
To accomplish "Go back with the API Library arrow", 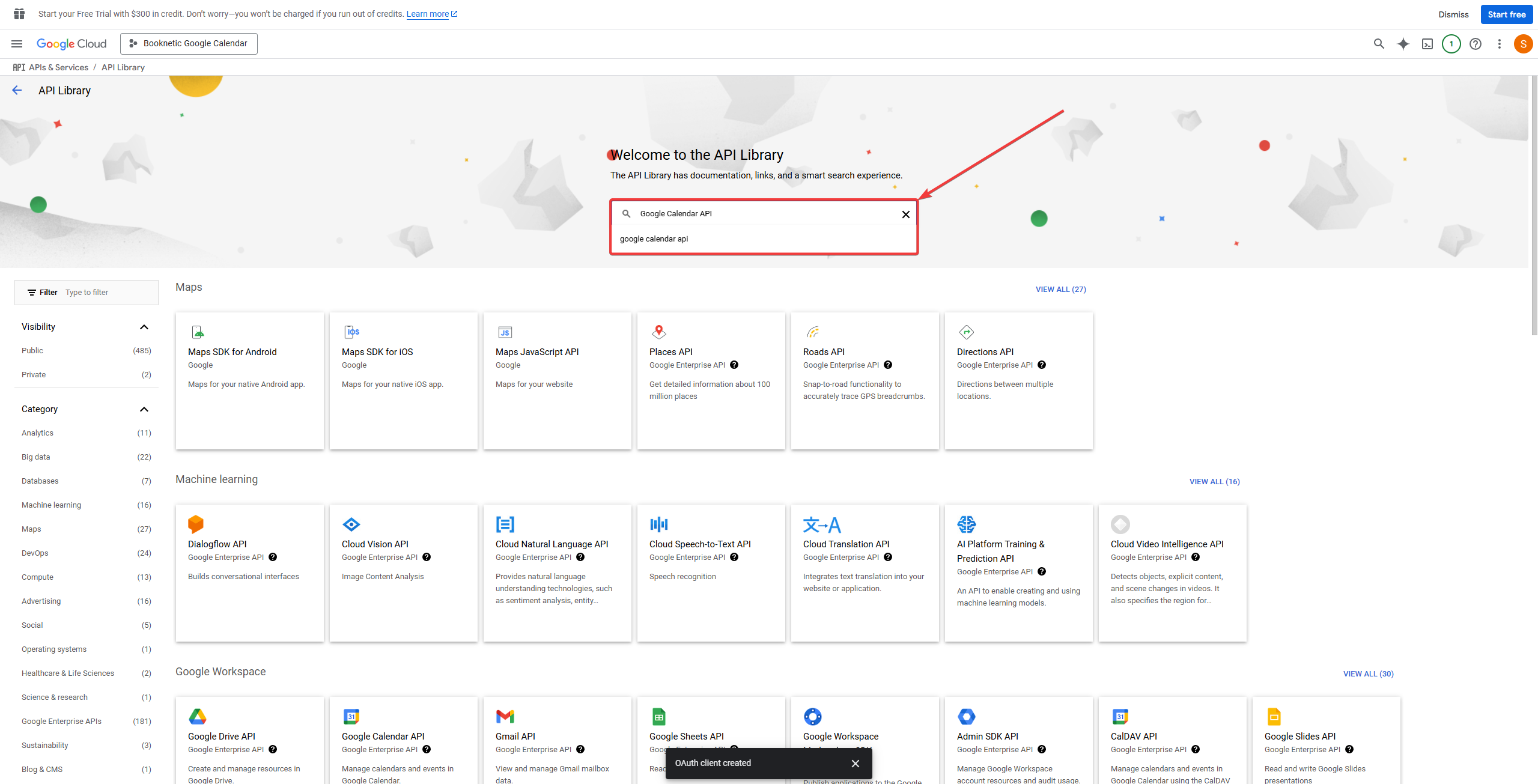I will [17, 90].
